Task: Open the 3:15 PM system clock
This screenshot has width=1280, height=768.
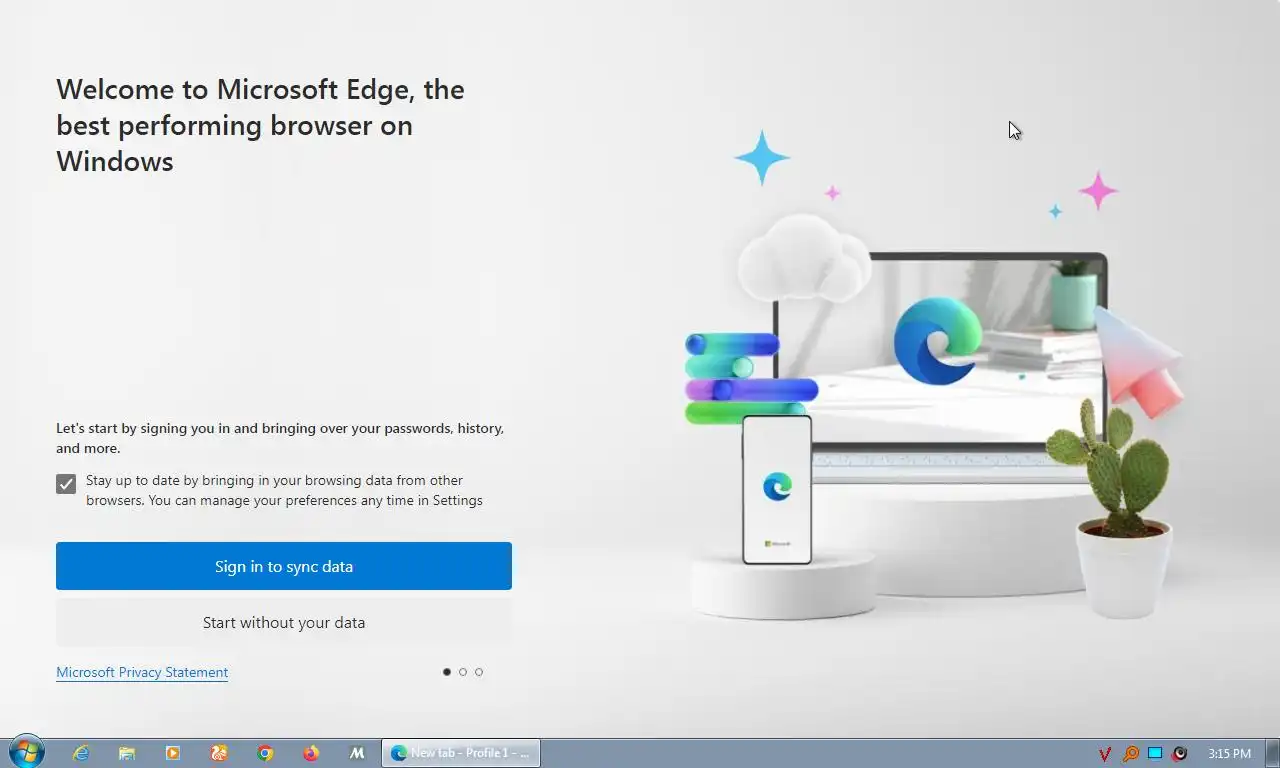Action: [1229, 753]
